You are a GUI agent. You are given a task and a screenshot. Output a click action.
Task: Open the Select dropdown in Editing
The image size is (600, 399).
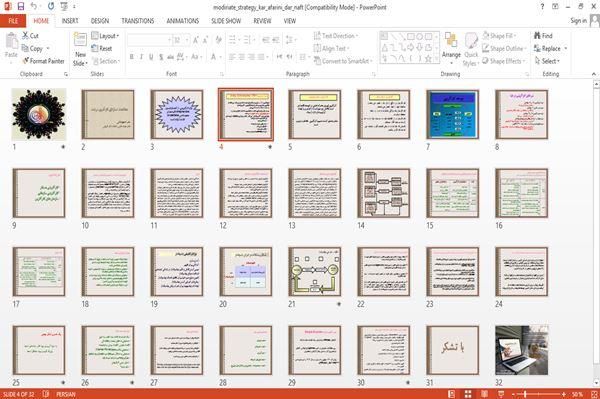click(547, 61)
